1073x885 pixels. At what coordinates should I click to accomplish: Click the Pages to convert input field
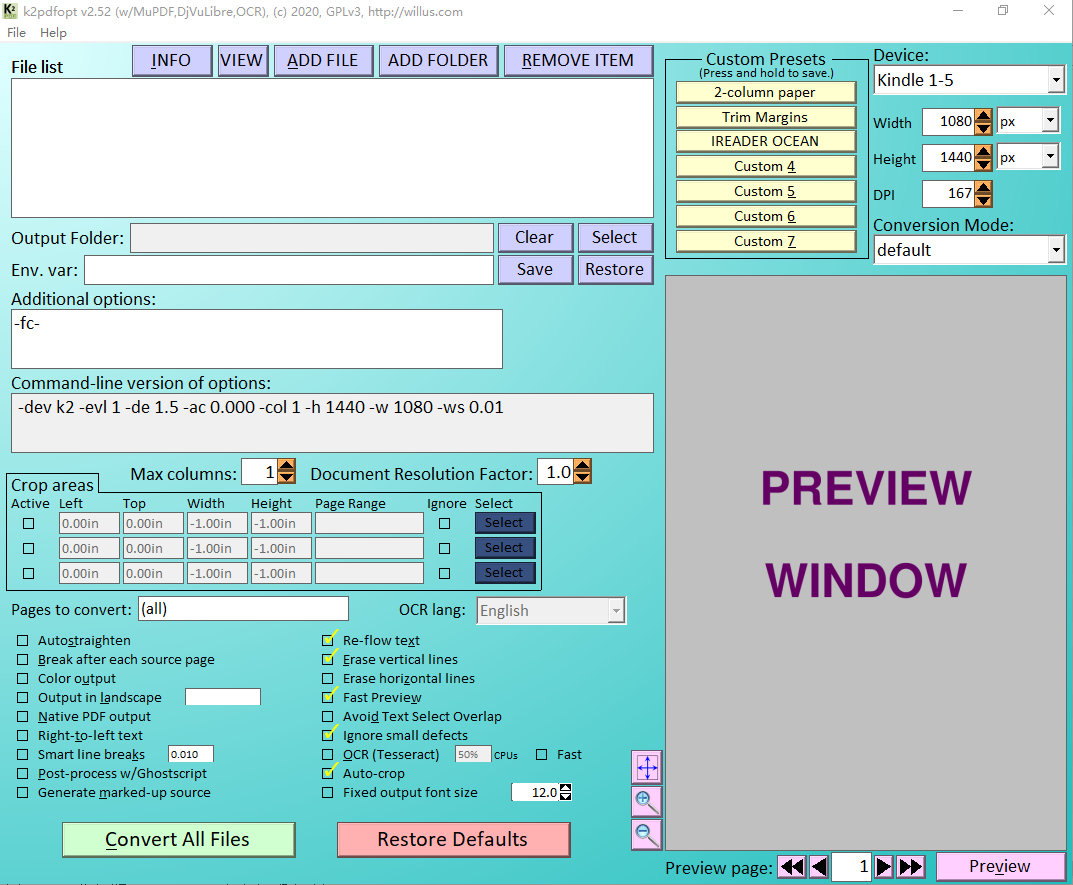pyautogui.click(x=243, y=609)
